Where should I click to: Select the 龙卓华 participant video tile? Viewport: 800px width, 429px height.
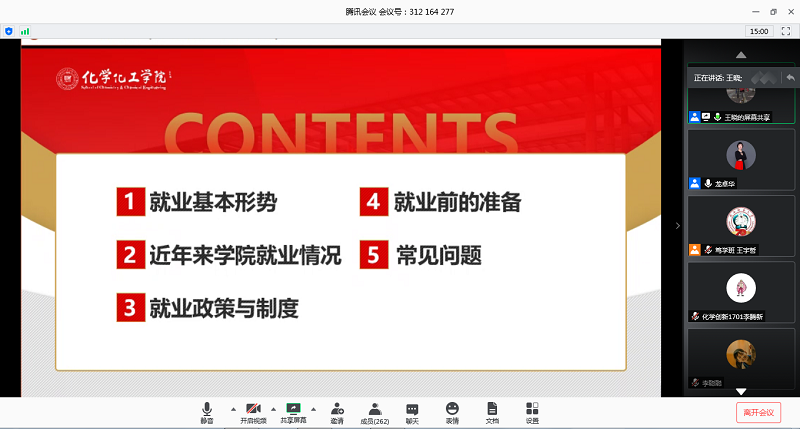point(741,160)
